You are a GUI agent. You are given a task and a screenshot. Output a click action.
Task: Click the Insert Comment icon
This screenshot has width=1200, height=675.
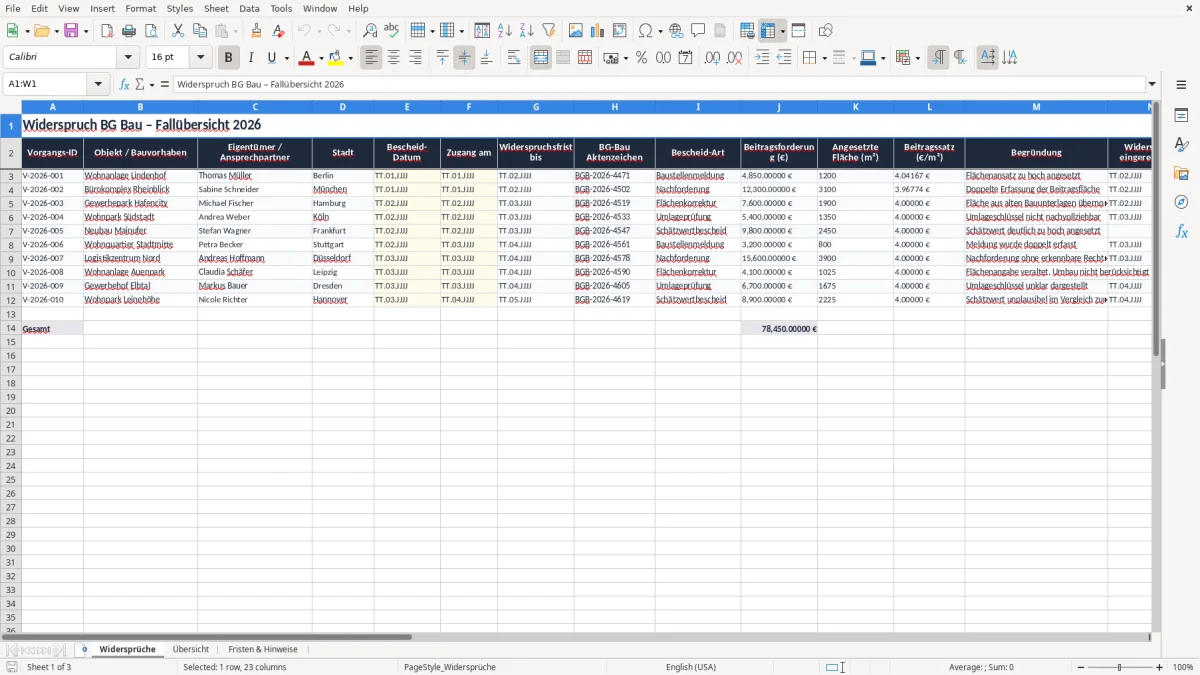pos(698,31)
